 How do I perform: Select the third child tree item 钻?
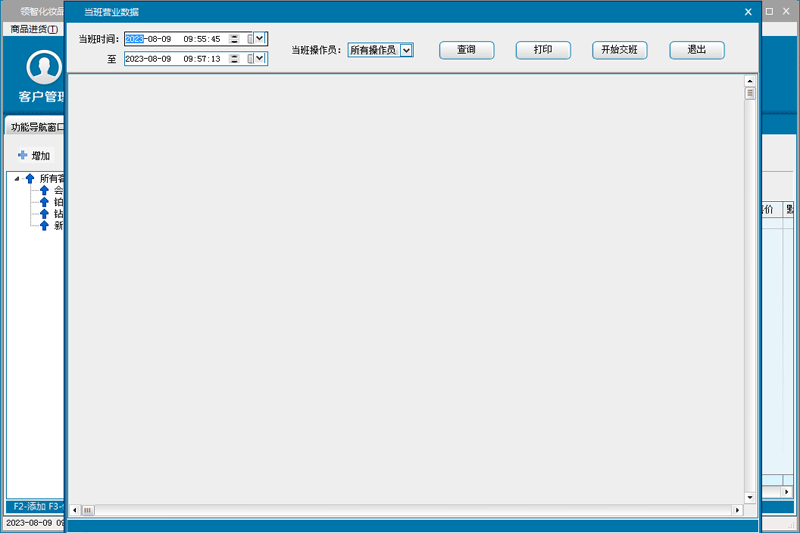pos(58,214)
